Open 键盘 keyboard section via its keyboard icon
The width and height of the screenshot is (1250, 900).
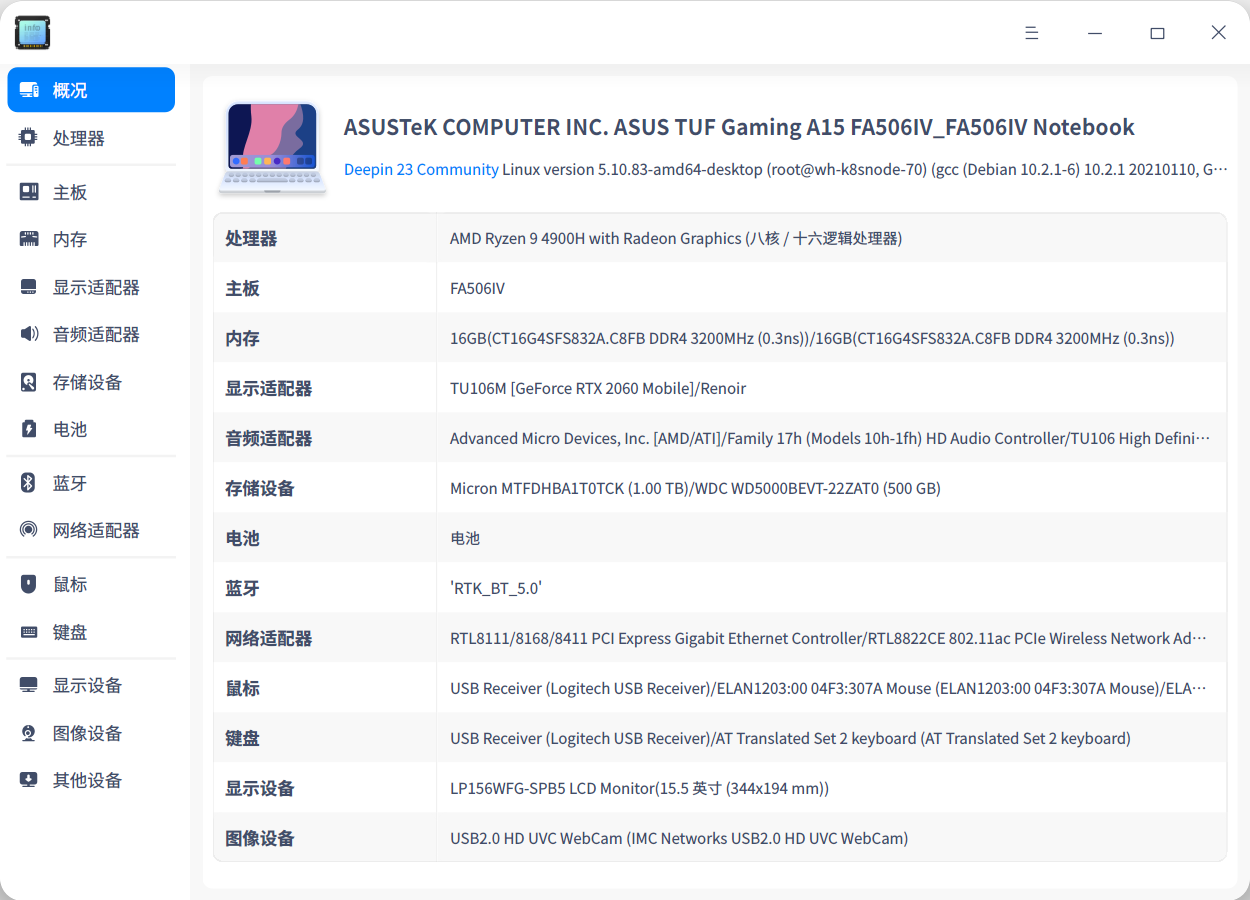tap(29, 631)
